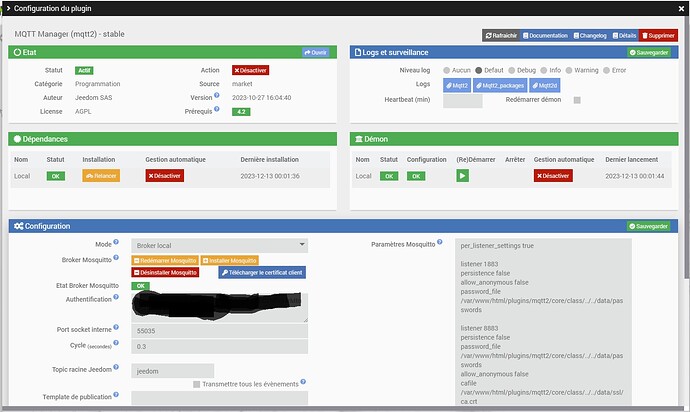Open the Mode dropdown (Broker local)

click(x=220, y=245)
